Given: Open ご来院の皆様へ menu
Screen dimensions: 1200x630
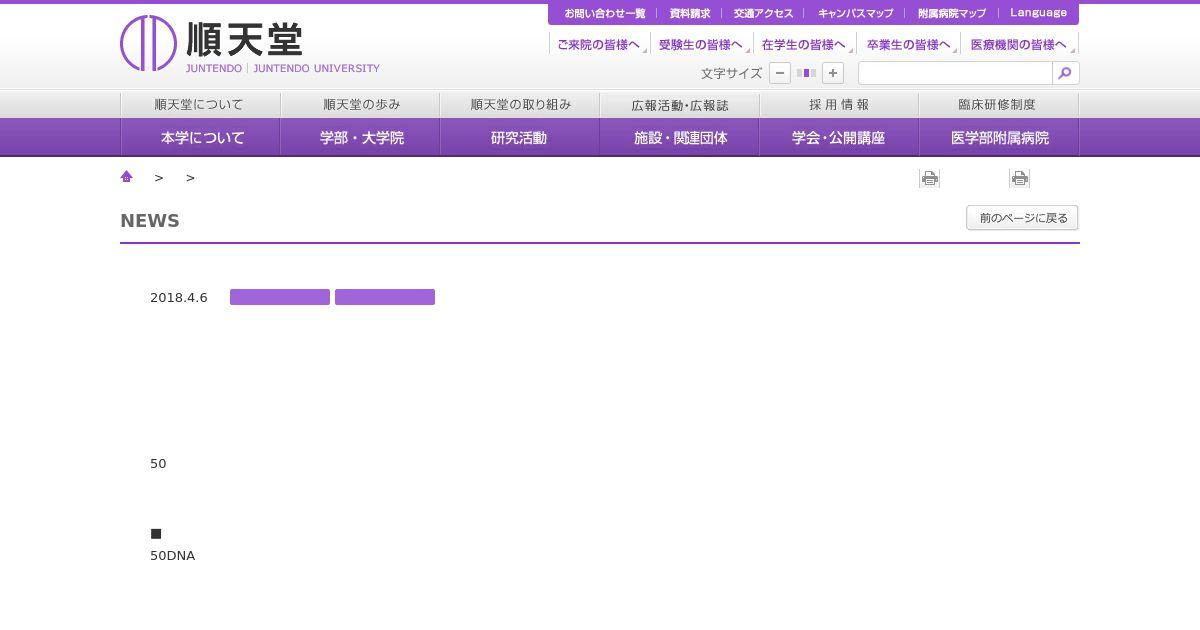Looking at the screenshot, I should tap(599, 44).
